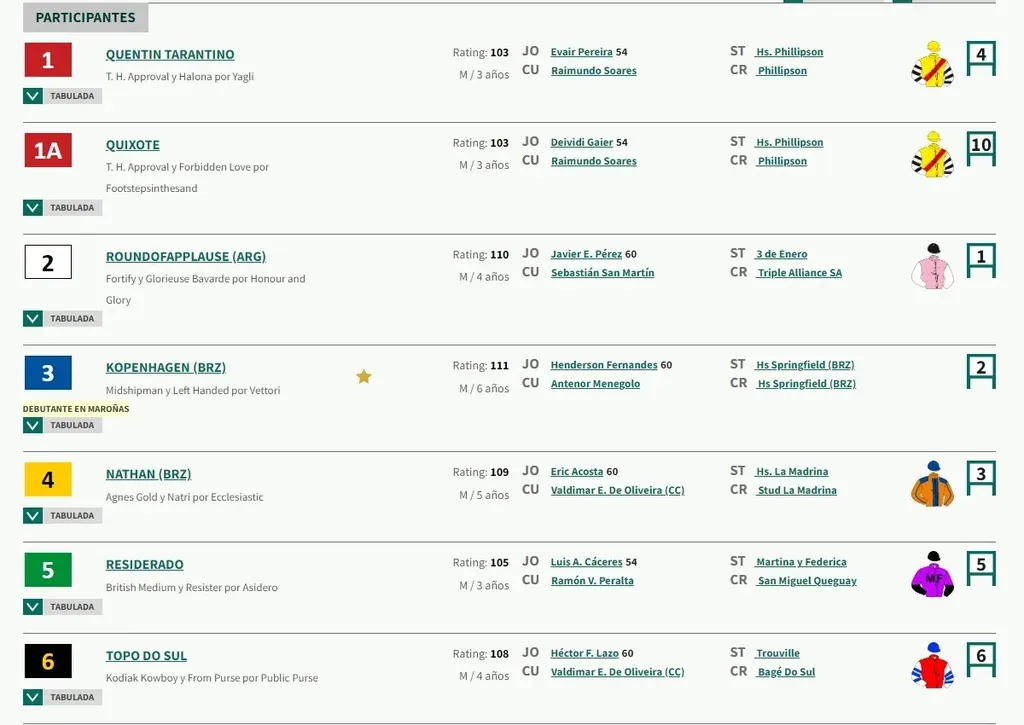Expand Tabulada for Quentin Tarantino
Screen dimensions: 1024x725
33,96
